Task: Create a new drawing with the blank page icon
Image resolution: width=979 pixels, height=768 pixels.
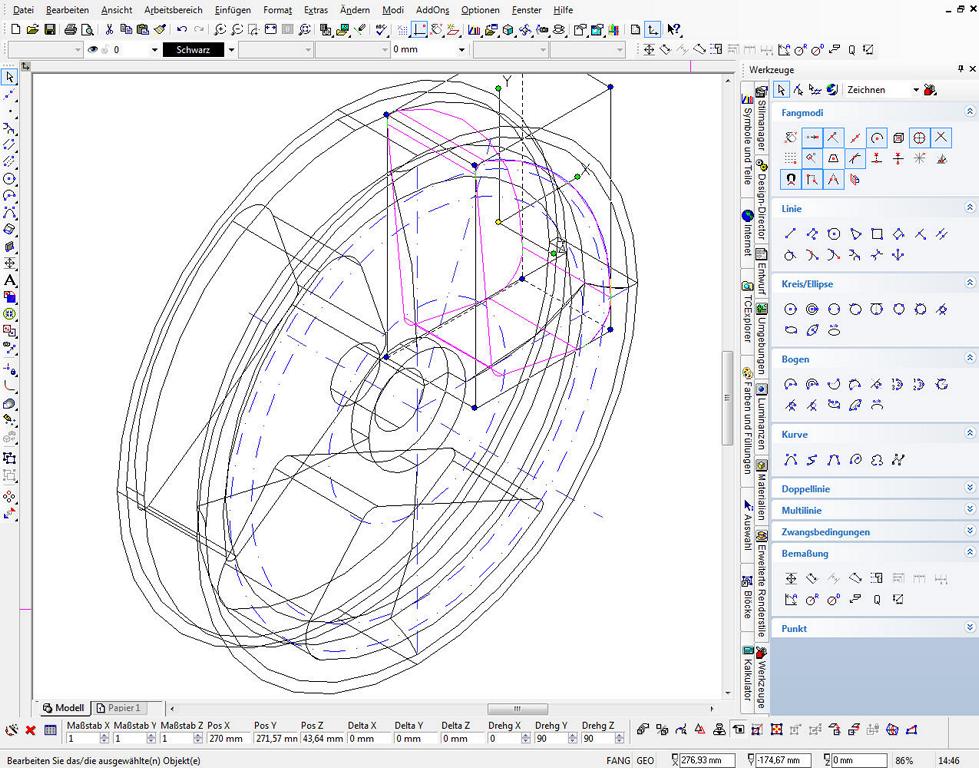Action: click(16, 29)
